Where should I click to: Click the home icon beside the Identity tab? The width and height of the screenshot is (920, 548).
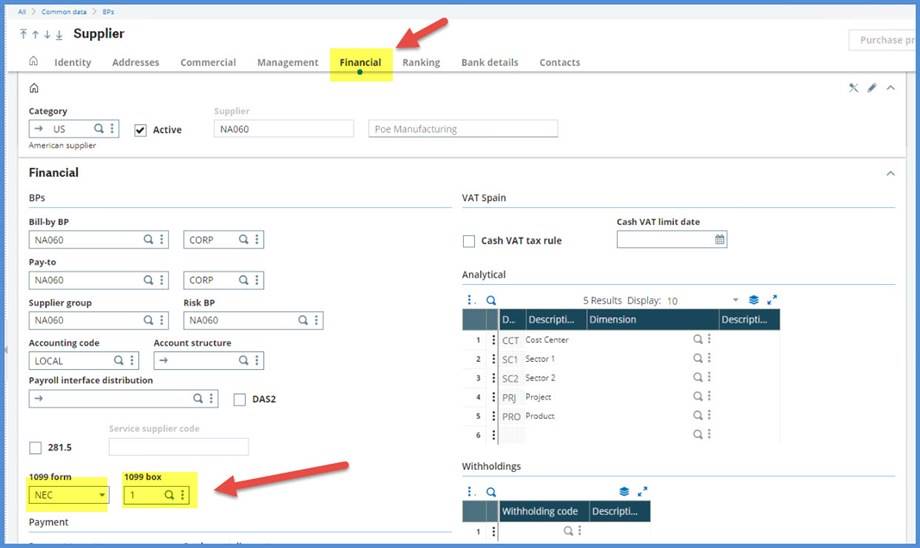tap(33, 61)
